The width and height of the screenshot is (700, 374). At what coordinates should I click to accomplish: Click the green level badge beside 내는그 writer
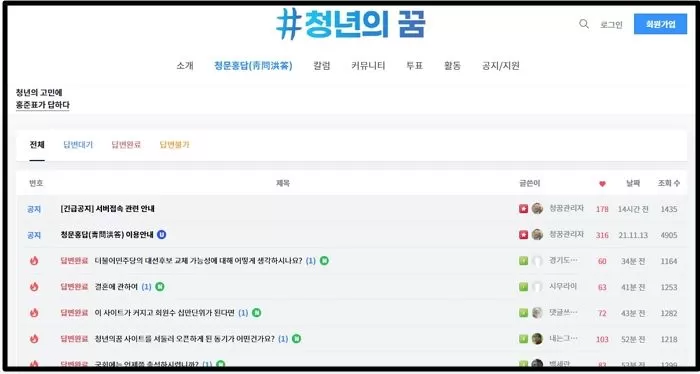[523, 339]
